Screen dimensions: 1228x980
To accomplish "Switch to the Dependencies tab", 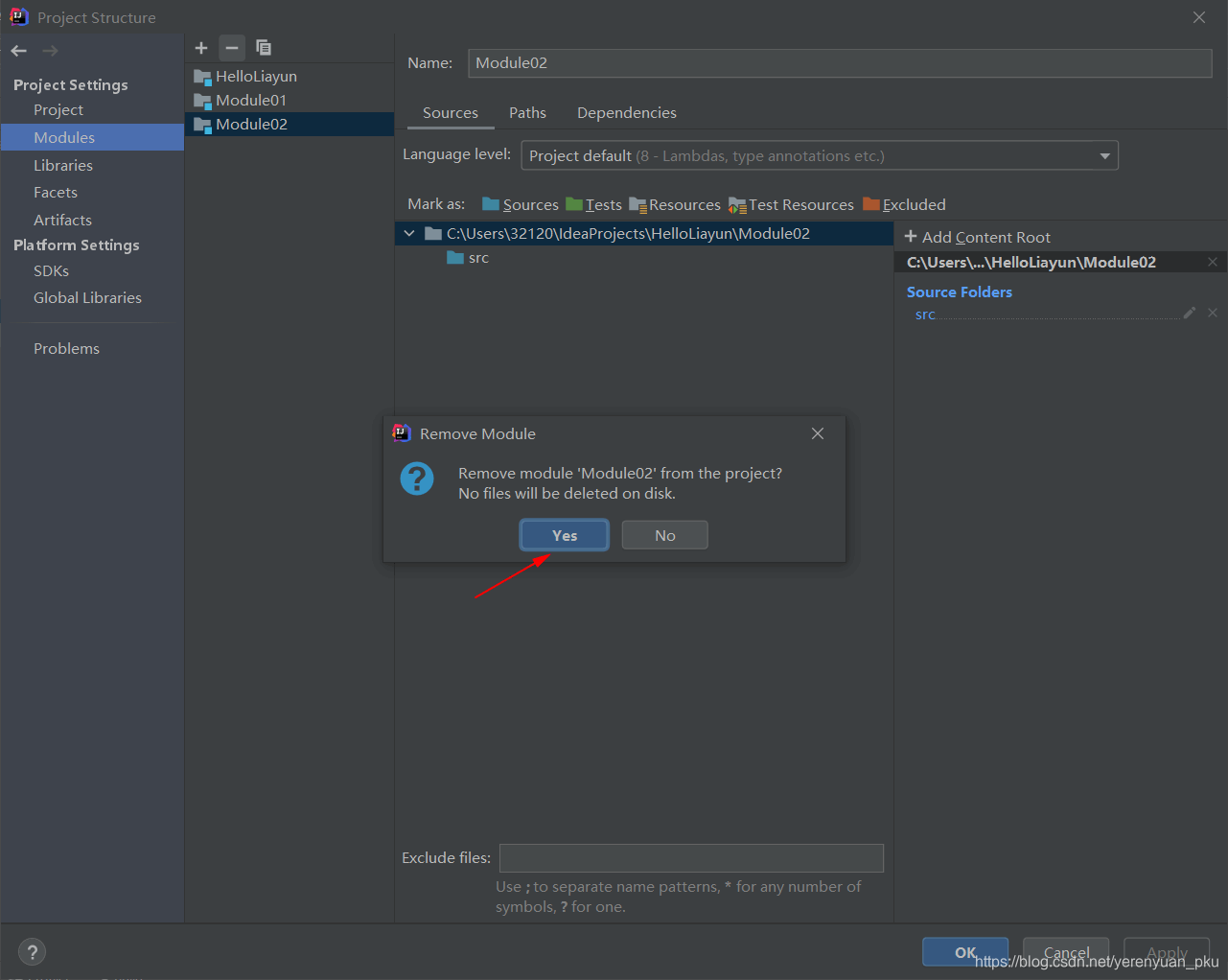I will 627,112.
